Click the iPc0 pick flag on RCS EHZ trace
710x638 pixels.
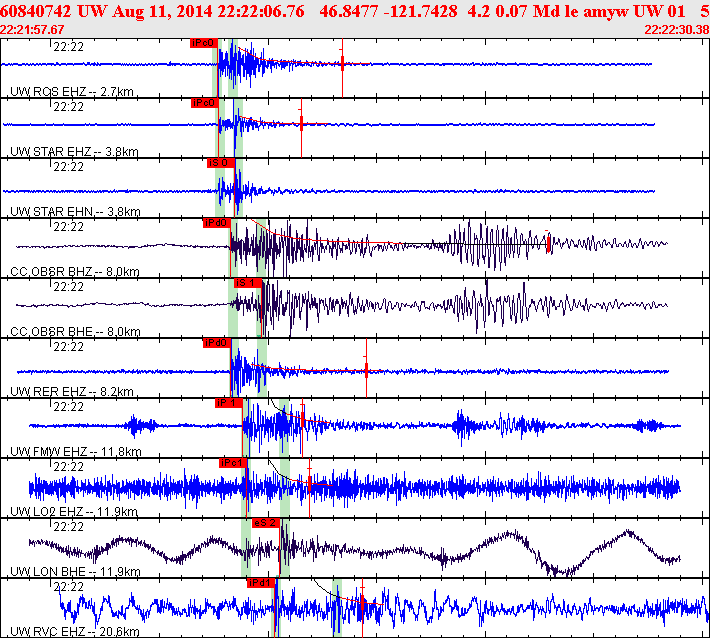coord(204,43)
